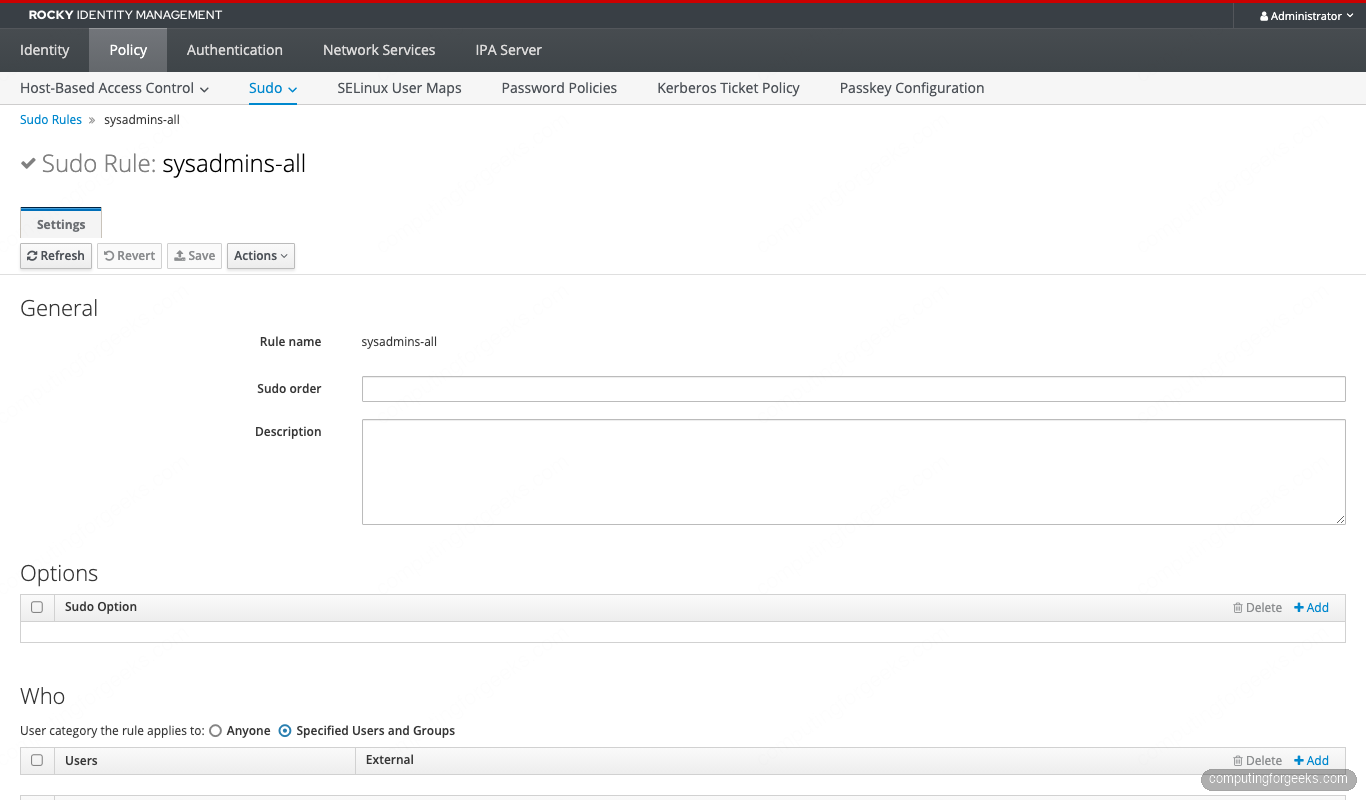Check the Sudo Option select-all checkbox

point(37,607)
